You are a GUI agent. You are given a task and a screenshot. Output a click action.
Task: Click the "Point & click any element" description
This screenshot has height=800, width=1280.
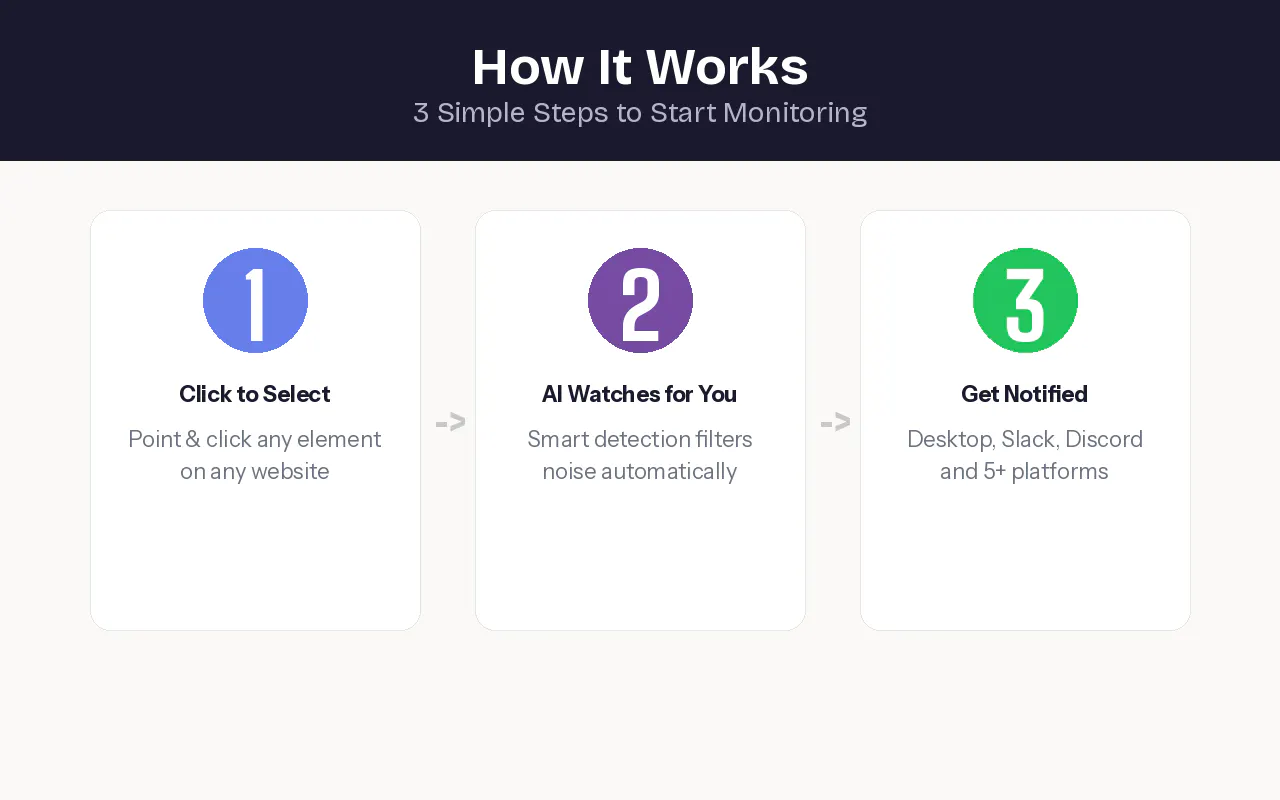coord(255,439)
